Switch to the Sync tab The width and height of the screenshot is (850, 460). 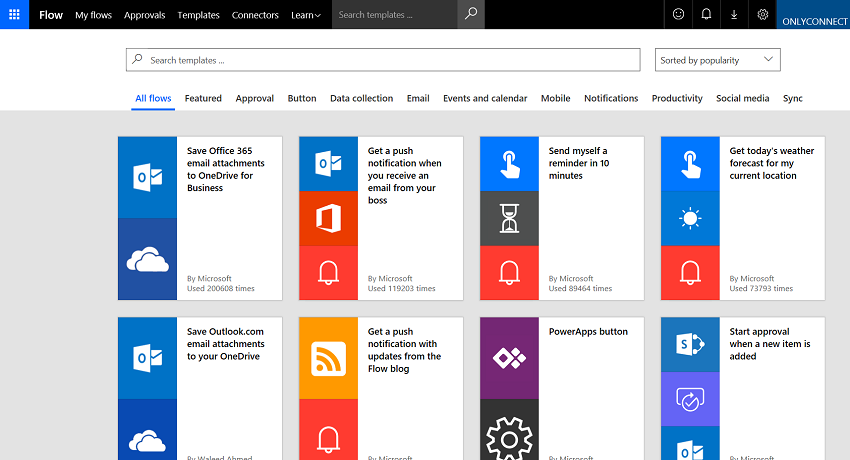pos(793,98)
